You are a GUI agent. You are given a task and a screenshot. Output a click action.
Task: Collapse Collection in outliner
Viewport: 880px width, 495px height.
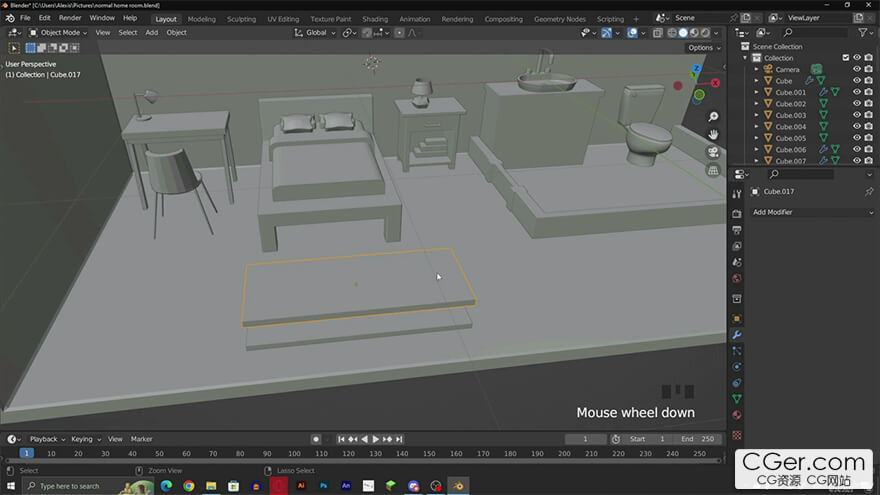[745, 58]
